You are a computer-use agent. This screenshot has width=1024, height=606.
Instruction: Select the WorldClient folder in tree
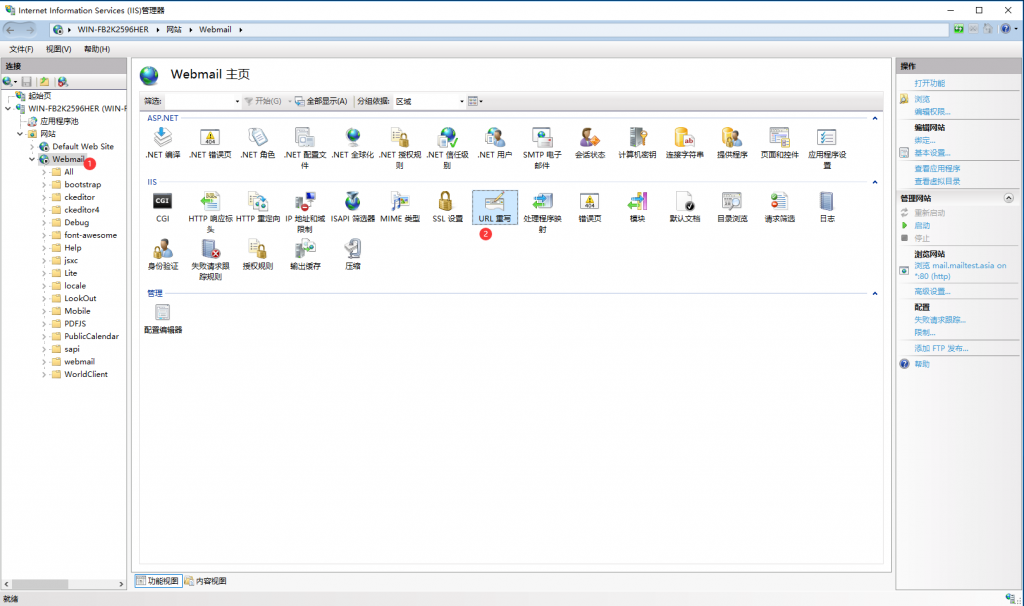pos(86,374)
